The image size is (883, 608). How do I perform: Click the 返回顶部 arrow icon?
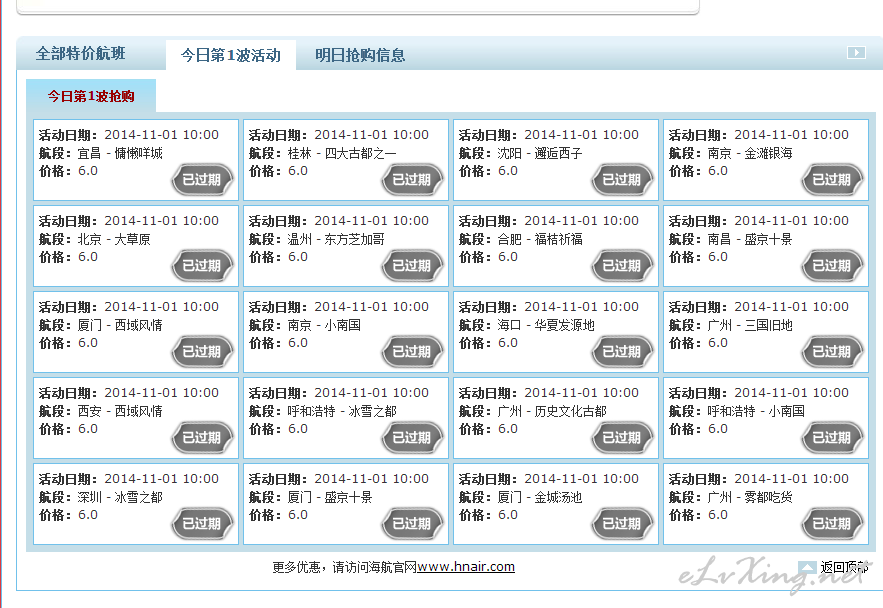(x=807, y=567)
